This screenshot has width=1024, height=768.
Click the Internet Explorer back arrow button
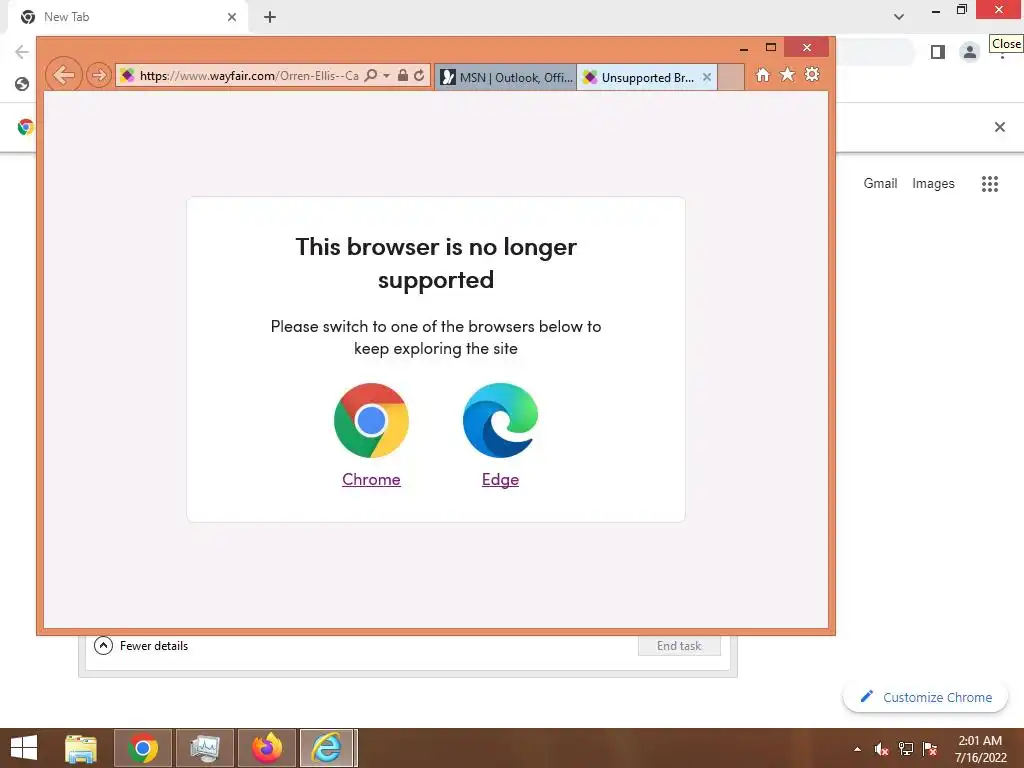point(63,75)
